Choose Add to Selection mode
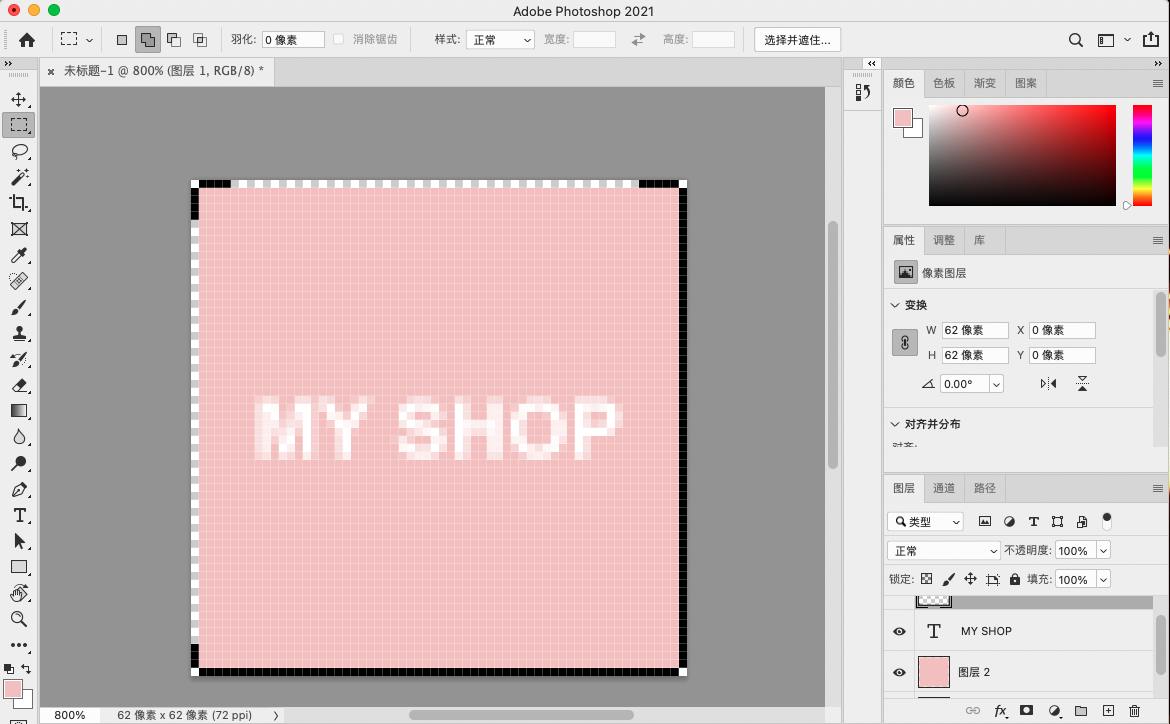1170x724 pixels. pyautogui.click(x=148, y=40)
